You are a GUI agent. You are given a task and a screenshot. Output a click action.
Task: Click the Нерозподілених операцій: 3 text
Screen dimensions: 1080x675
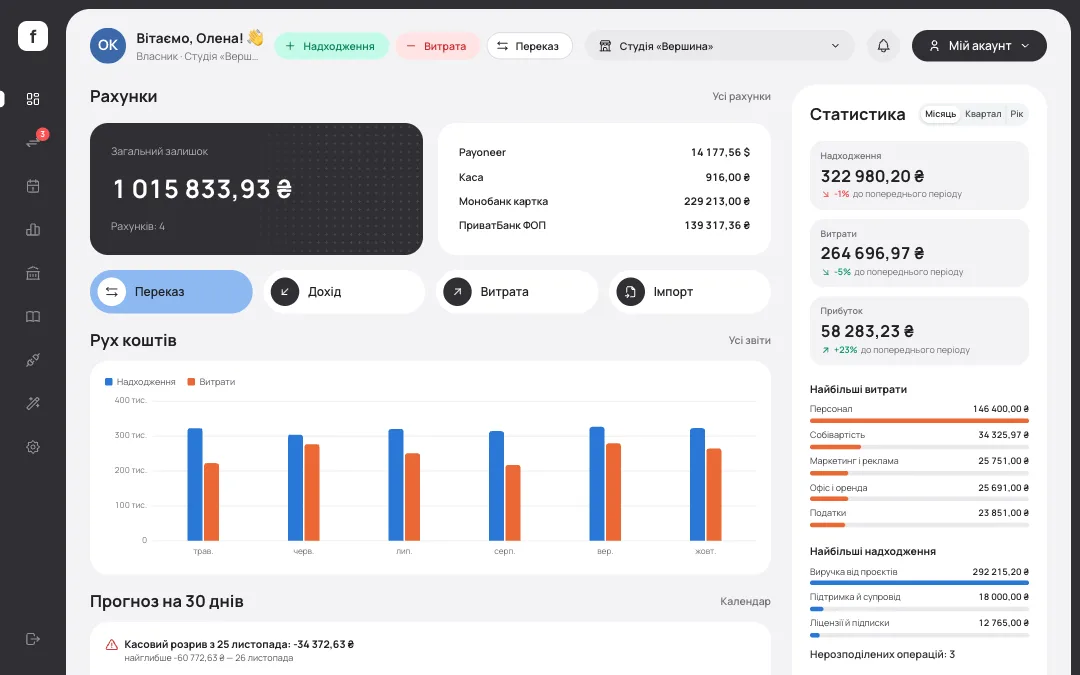pos(882,654)
